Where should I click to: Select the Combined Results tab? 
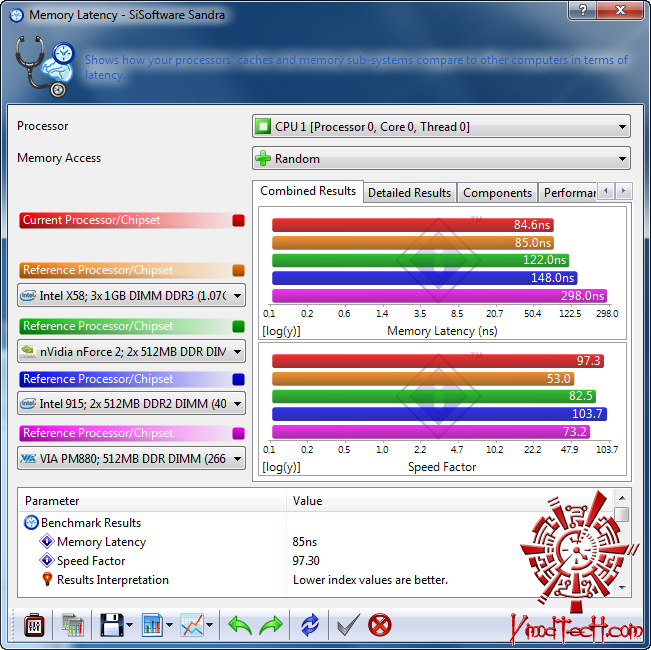click(x=308, y=191)
